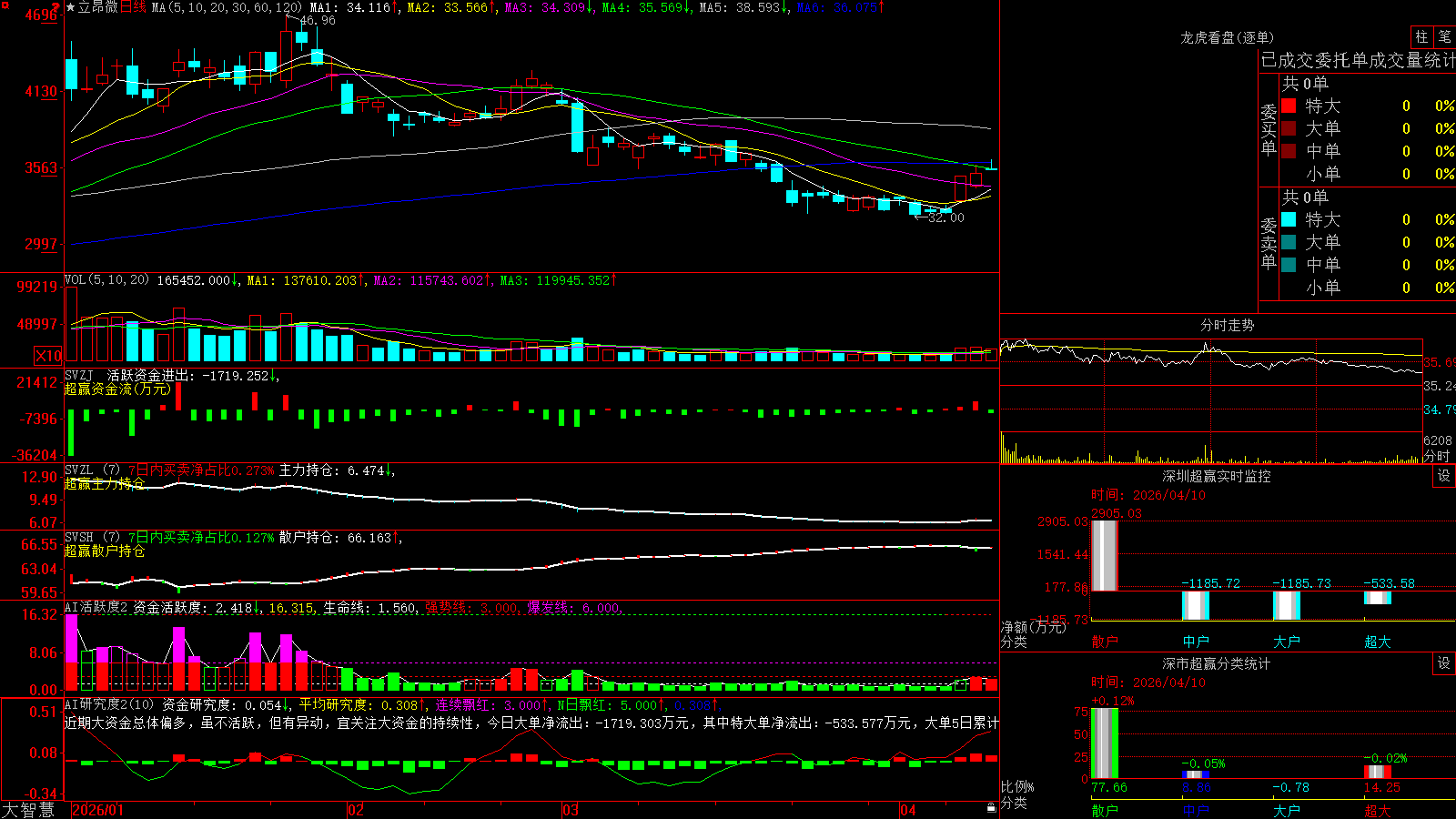Click 散户持仓: 66.163 value
The height and width of the screenshot is (819, 1456).
(339, 538)
